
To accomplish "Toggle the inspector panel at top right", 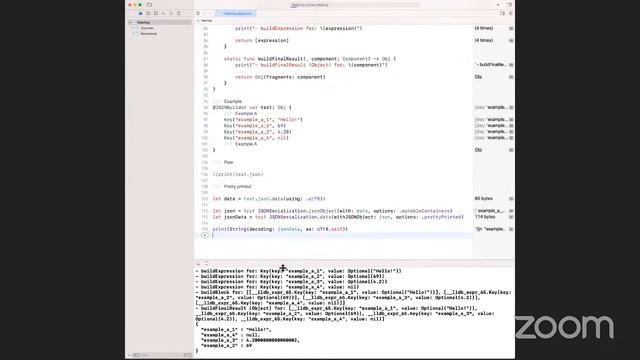I will (509, 5).
